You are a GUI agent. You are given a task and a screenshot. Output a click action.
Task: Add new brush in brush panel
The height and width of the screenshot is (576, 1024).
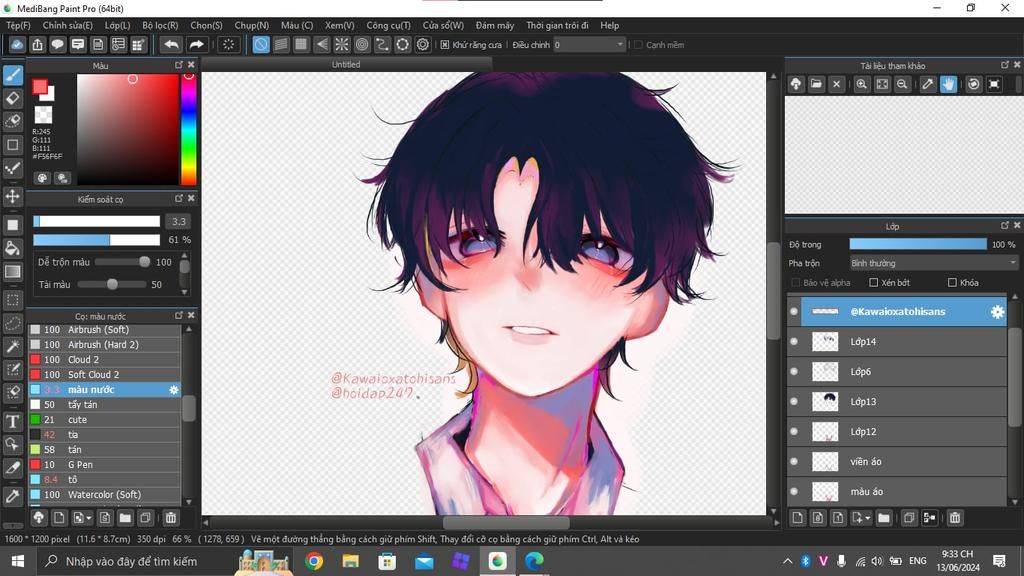59,518
